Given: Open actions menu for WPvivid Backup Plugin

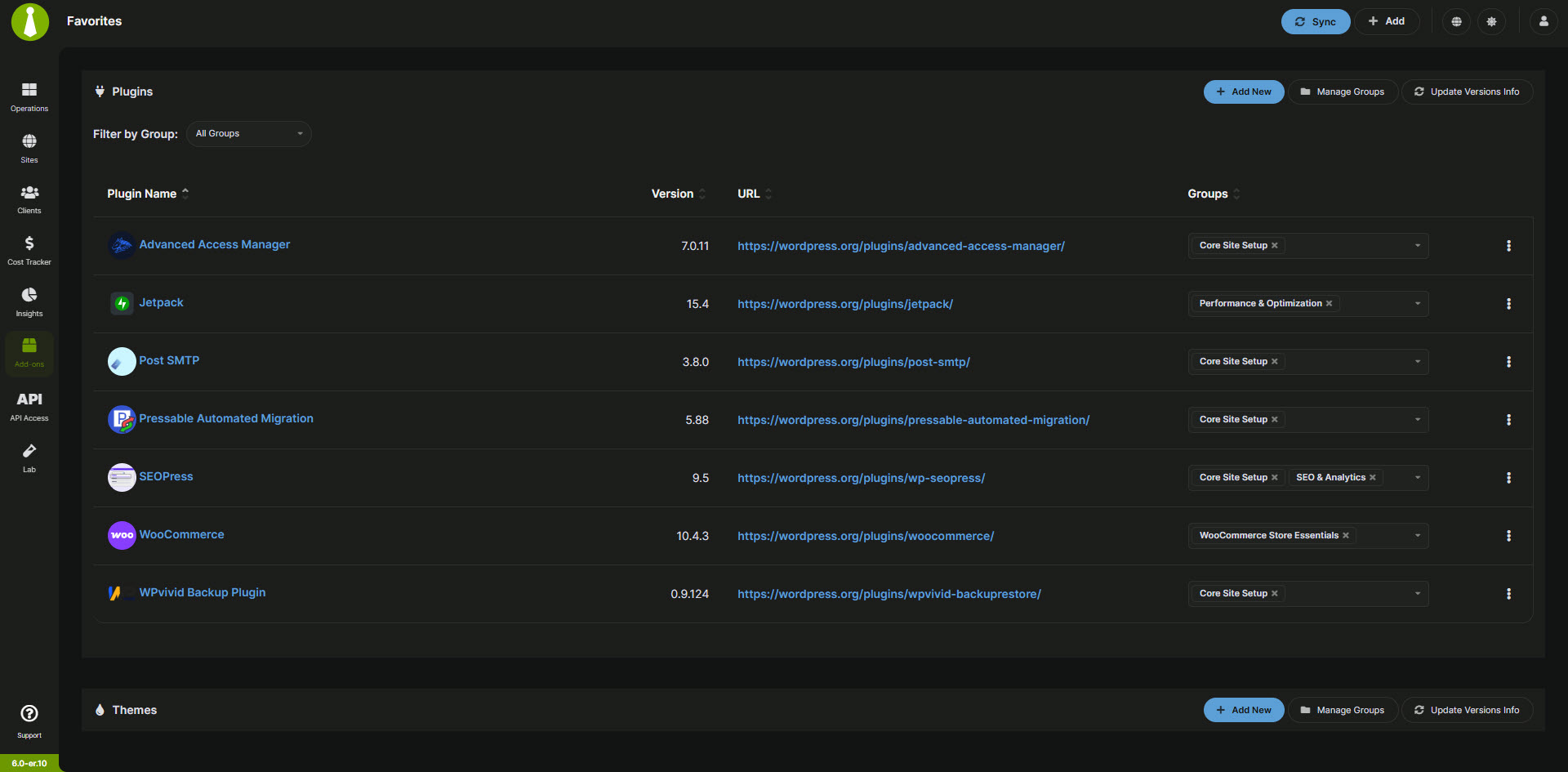Looking at the screenshot, I should point(1508,594).
